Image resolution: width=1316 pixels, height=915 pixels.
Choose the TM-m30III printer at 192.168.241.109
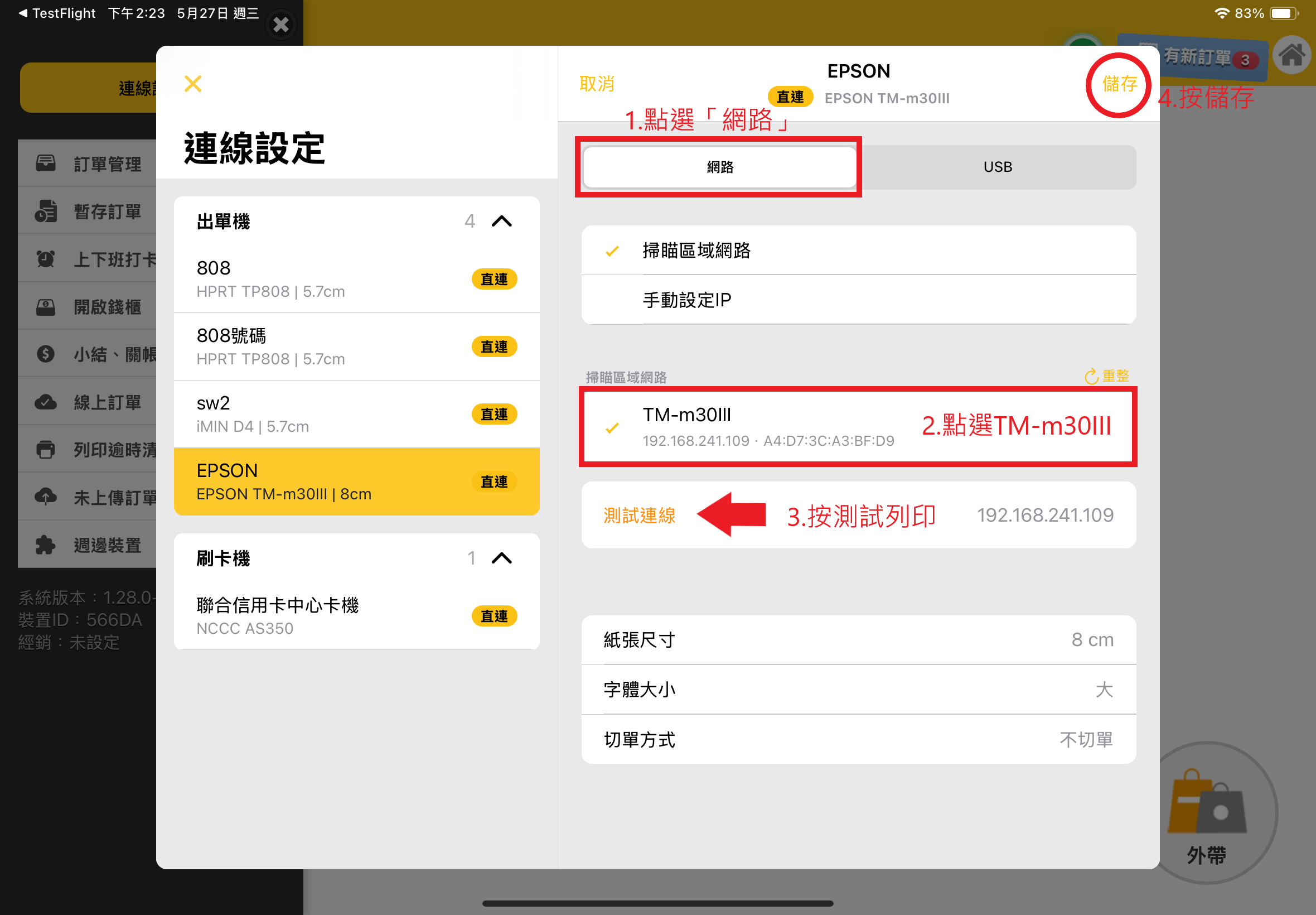coord(858,427)
